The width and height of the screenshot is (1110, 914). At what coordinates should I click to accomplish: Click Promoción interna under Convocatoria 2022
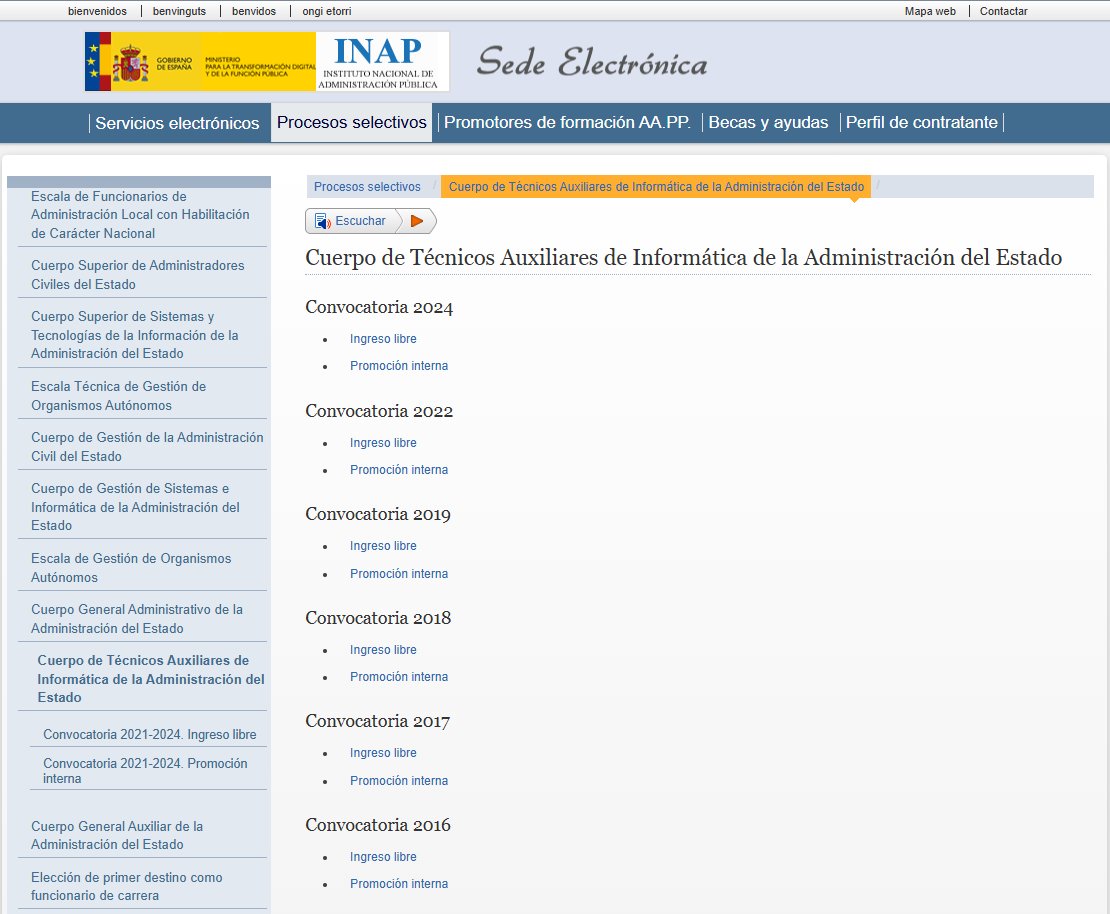[x=399, y=469]
